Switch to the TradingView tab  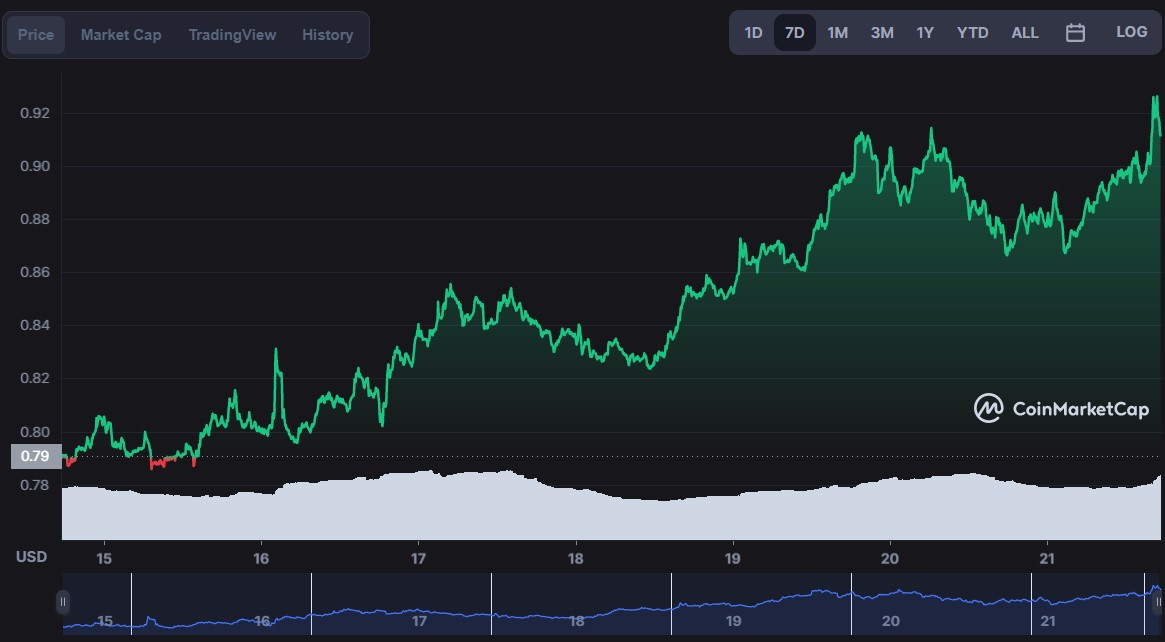pos(232,35)
